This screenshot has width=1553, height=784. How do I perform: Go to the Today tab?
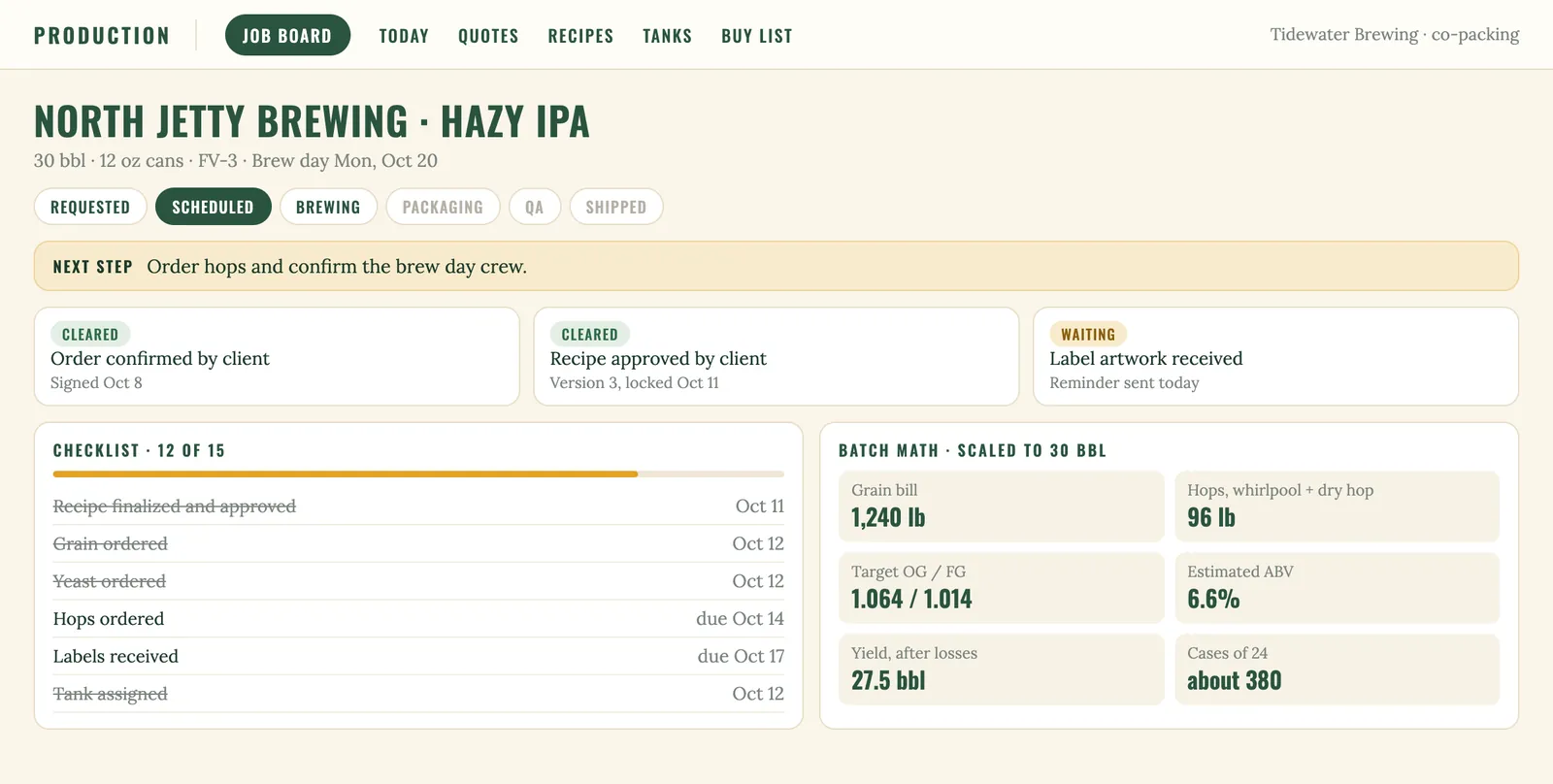[x=404, y=36]
